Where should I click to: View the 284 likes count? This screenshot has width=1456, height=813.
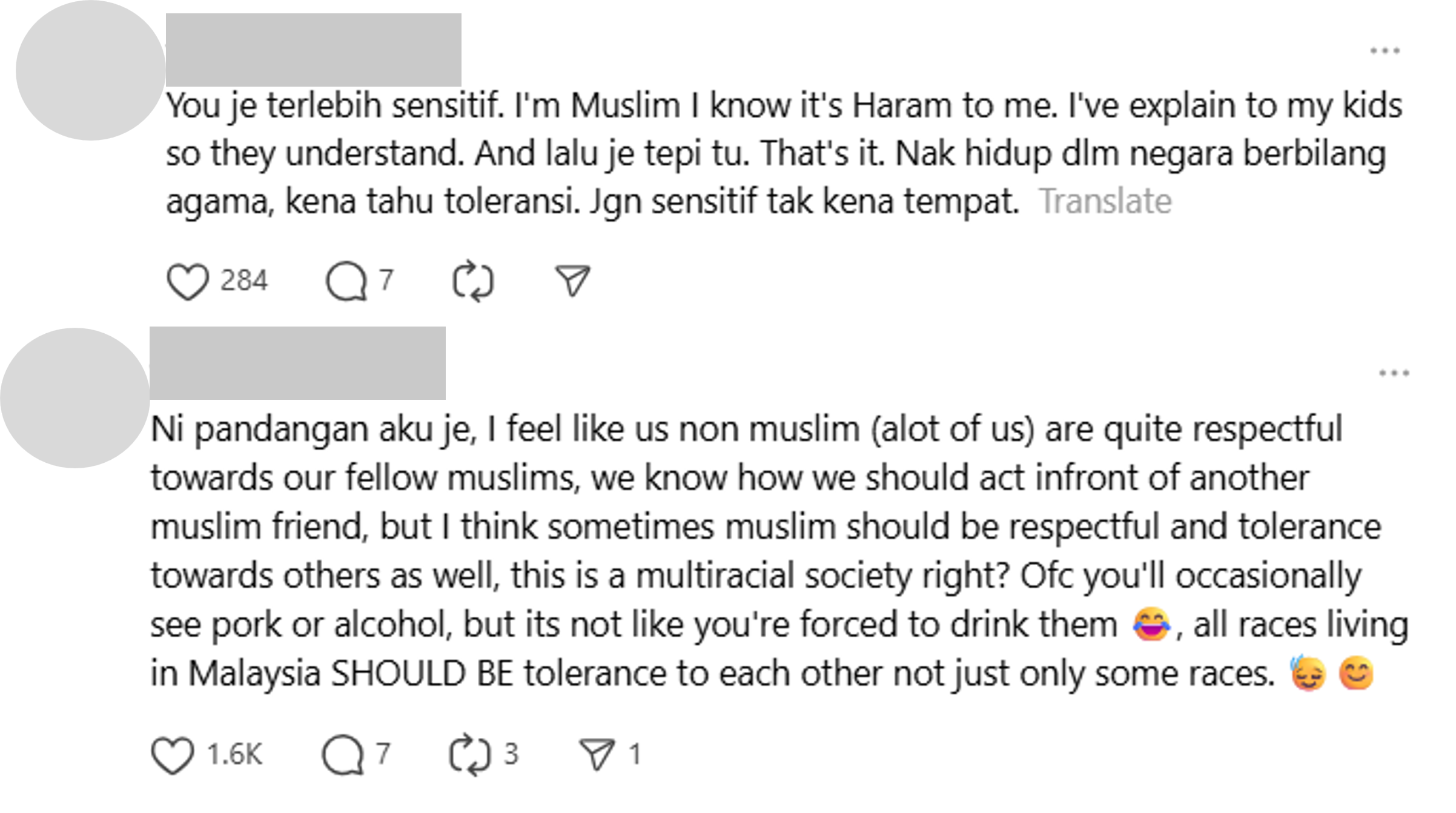[x=244, y=280]
